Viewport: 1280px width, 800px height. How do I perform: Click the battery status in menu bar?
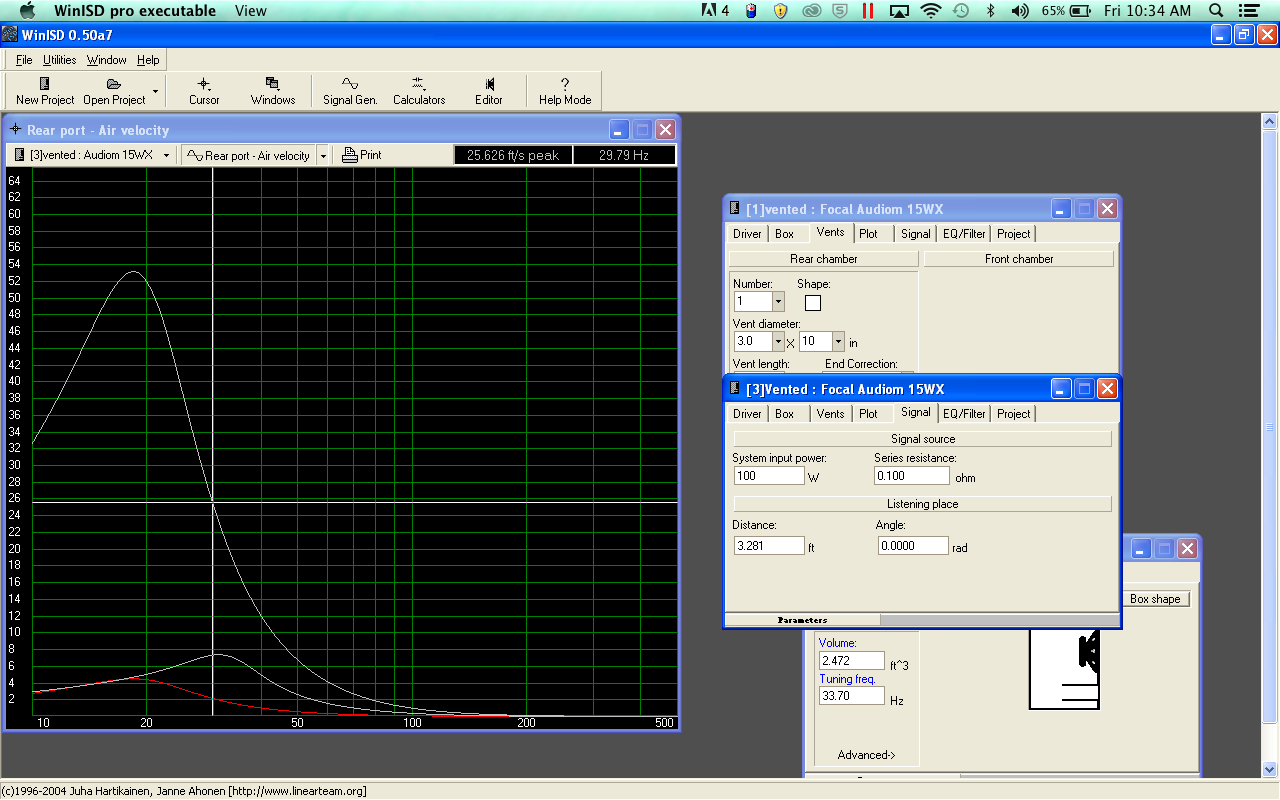click(x=1065, y=11)
